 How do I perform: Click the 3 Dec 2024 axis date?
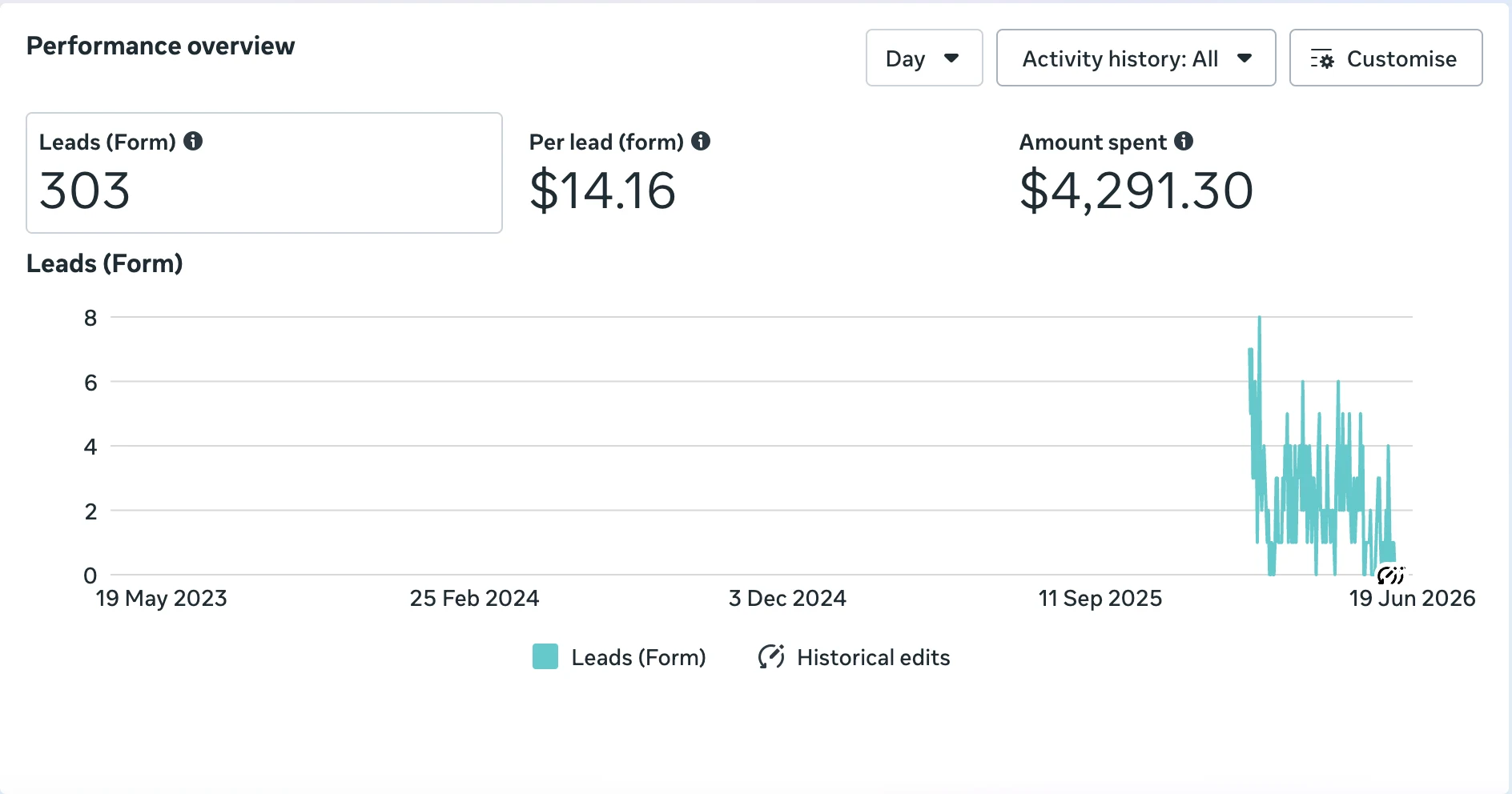pyautogui.click(x=787, y=598)
